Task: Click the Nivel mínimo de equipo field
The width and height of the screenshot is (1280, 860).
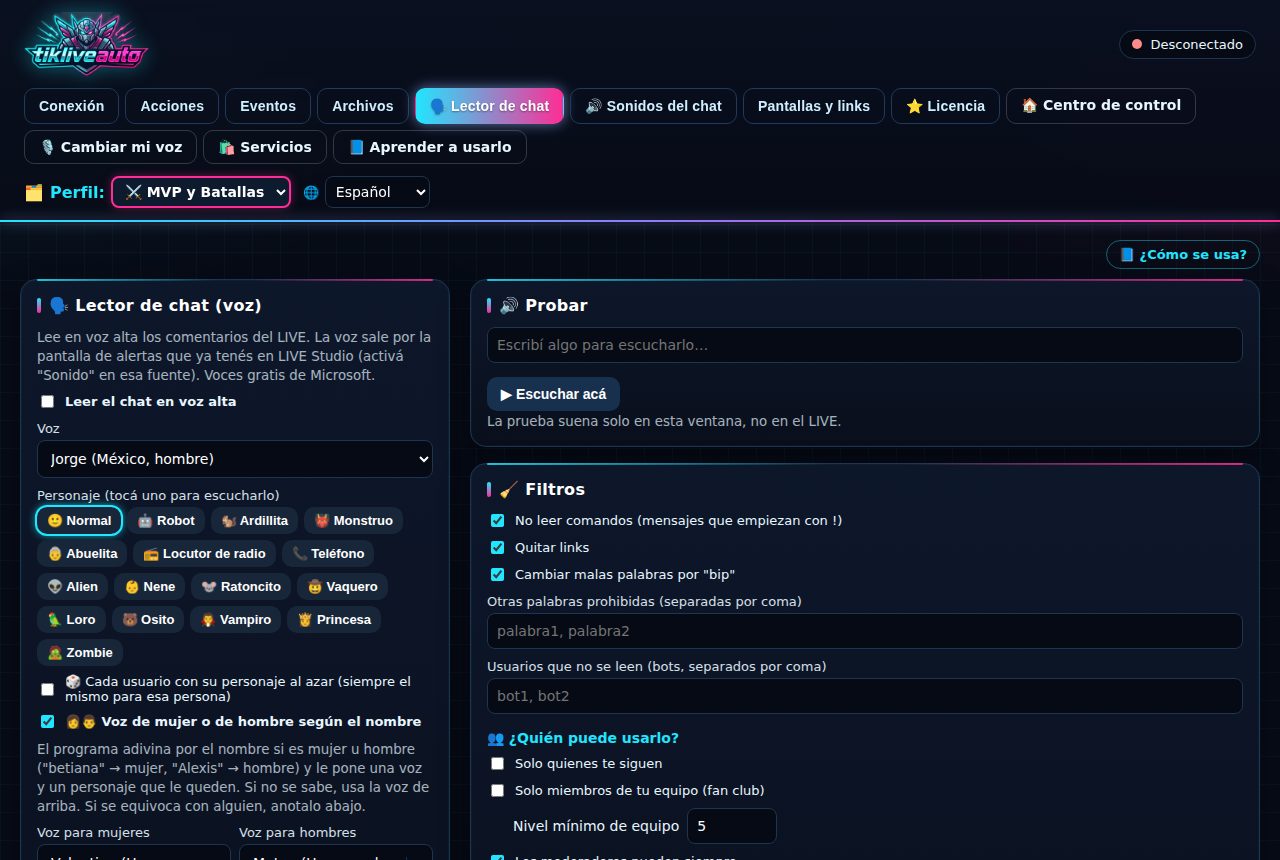Action: click(731, 826)
